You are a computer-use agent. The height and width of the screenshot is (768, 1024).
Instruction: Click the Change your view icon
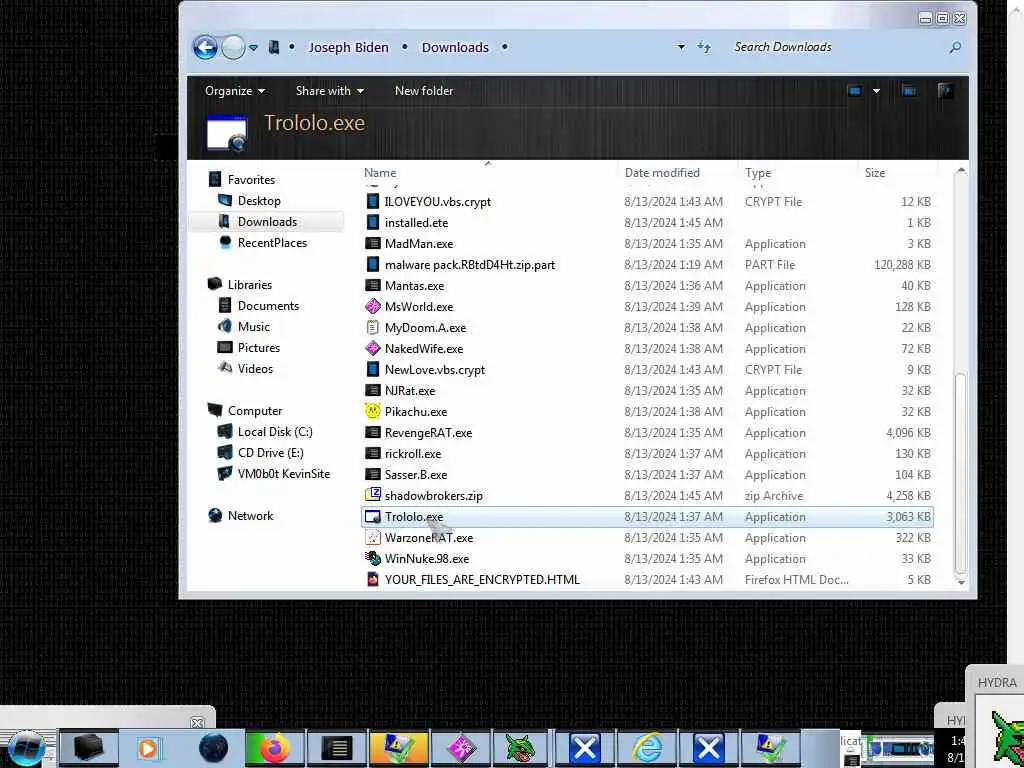point(855,91)
